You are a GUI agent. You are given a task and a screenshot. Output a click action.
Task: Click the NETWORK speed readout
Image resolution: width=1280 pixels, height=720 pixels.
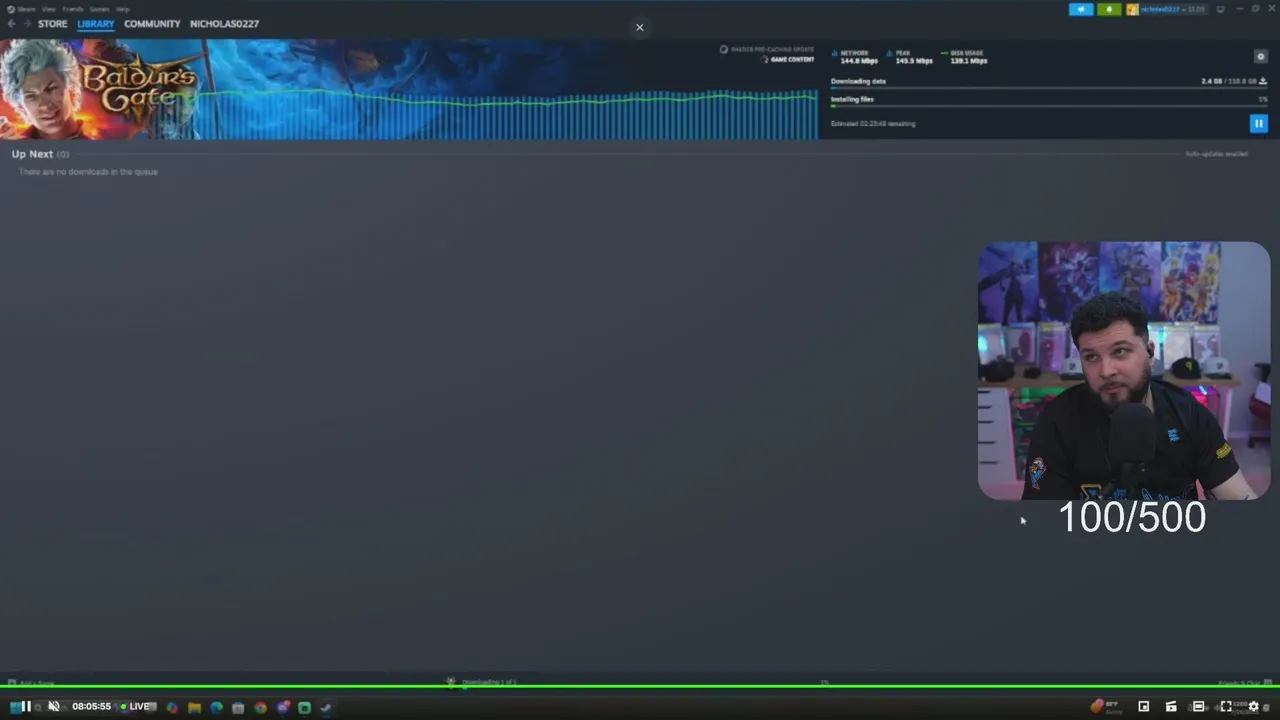coord(857,57)
